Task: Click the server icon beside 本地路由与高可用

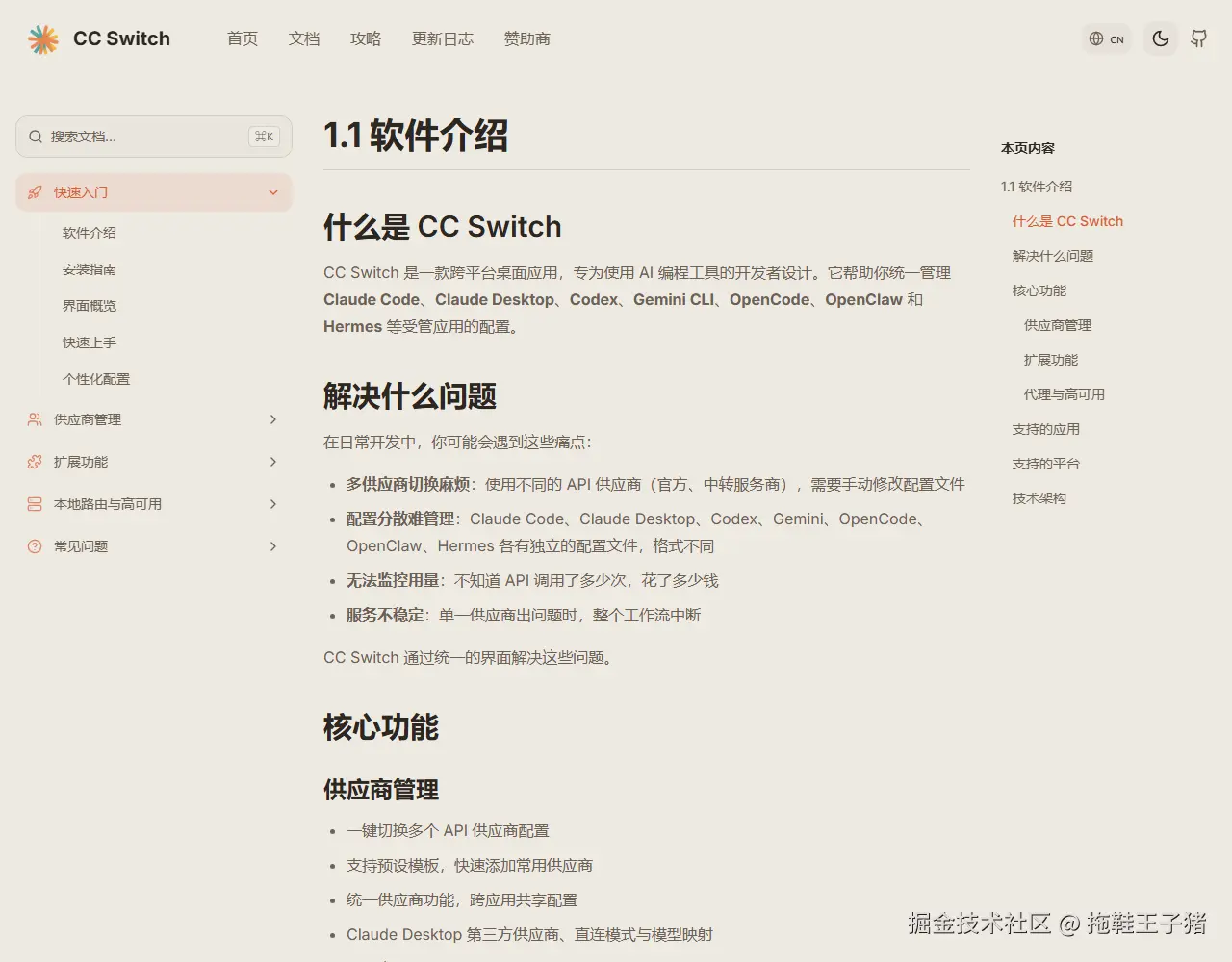Action: (35, 504)
